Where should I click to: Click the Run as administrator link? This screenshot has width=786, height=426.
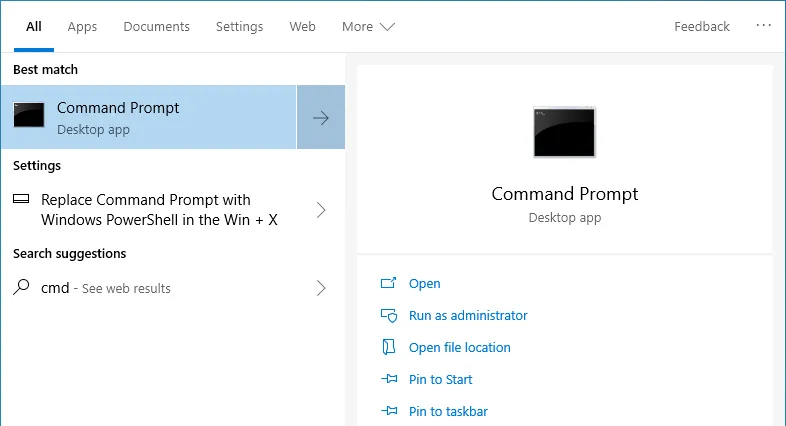coord(467,316)
